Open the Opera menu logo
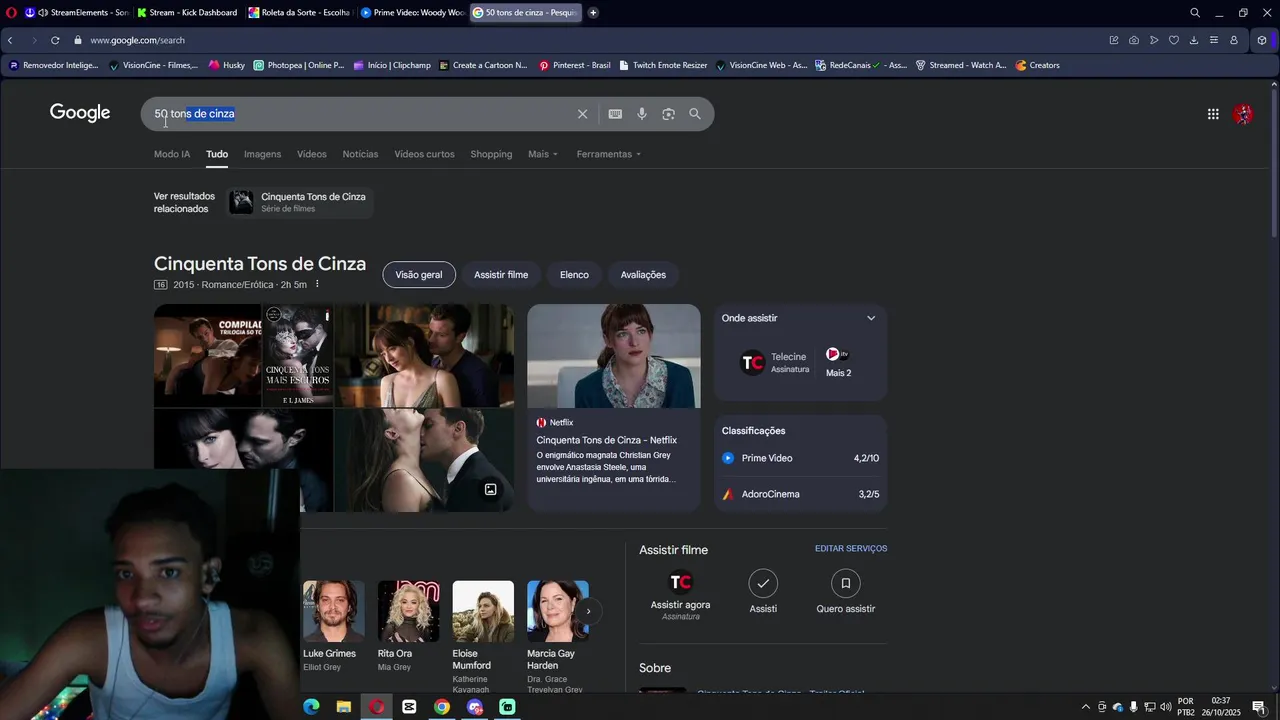This screenshot has width=1280, height=720. pyautogui.click(x=11, y=12)
